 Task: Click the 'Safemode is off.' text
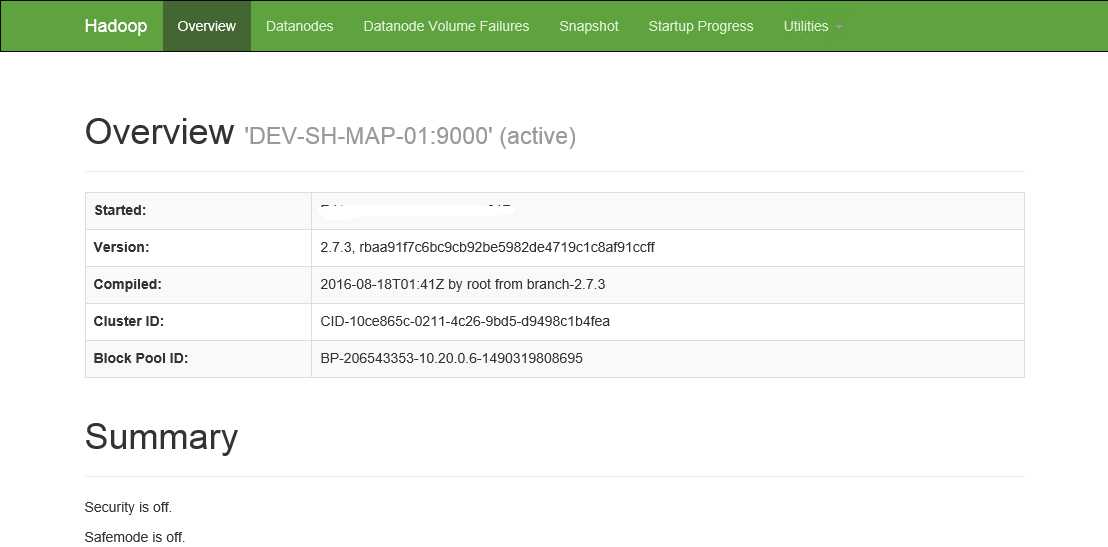click(x=135, y=537)
